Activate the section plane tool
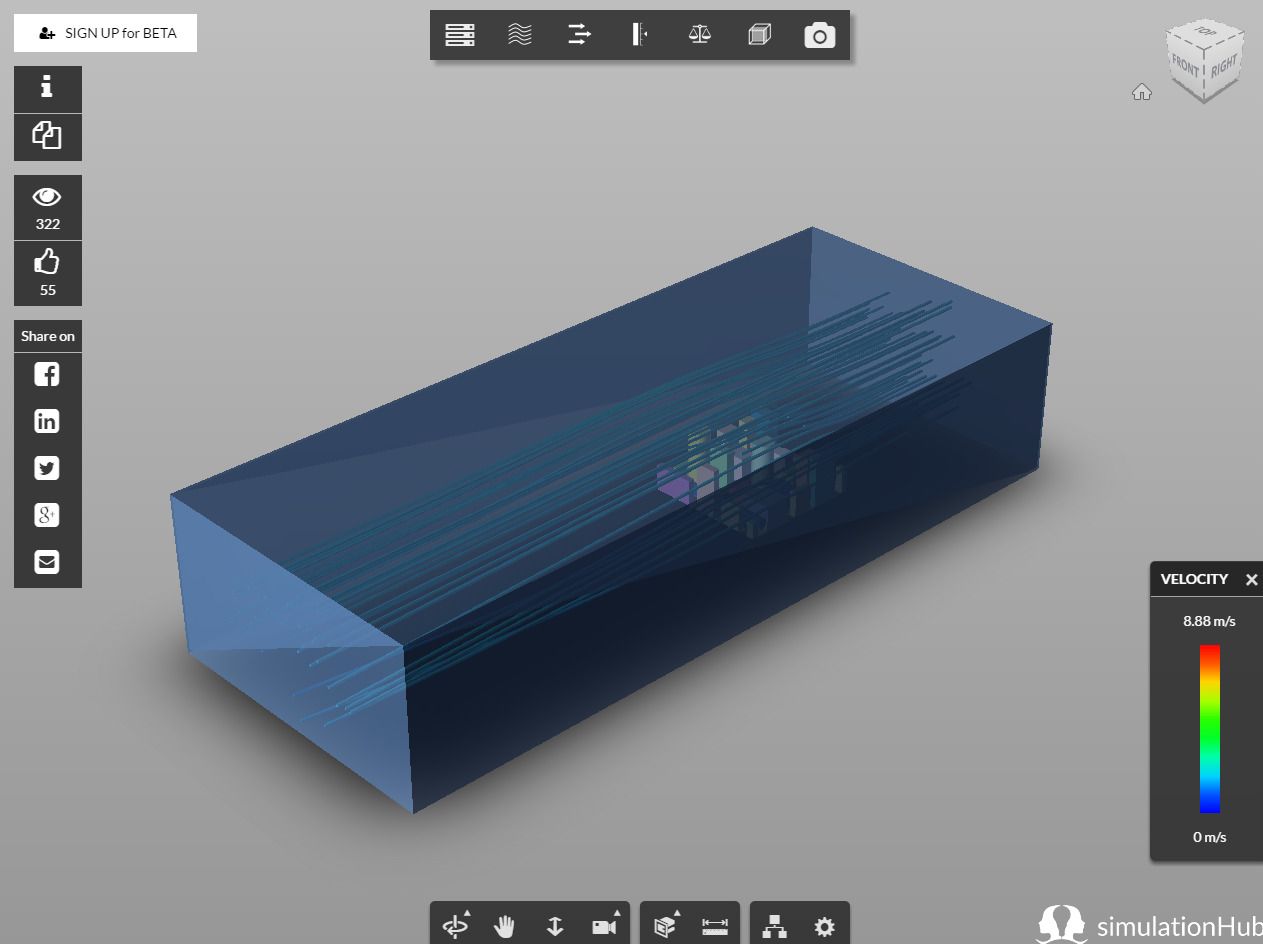 click(640, 35)
